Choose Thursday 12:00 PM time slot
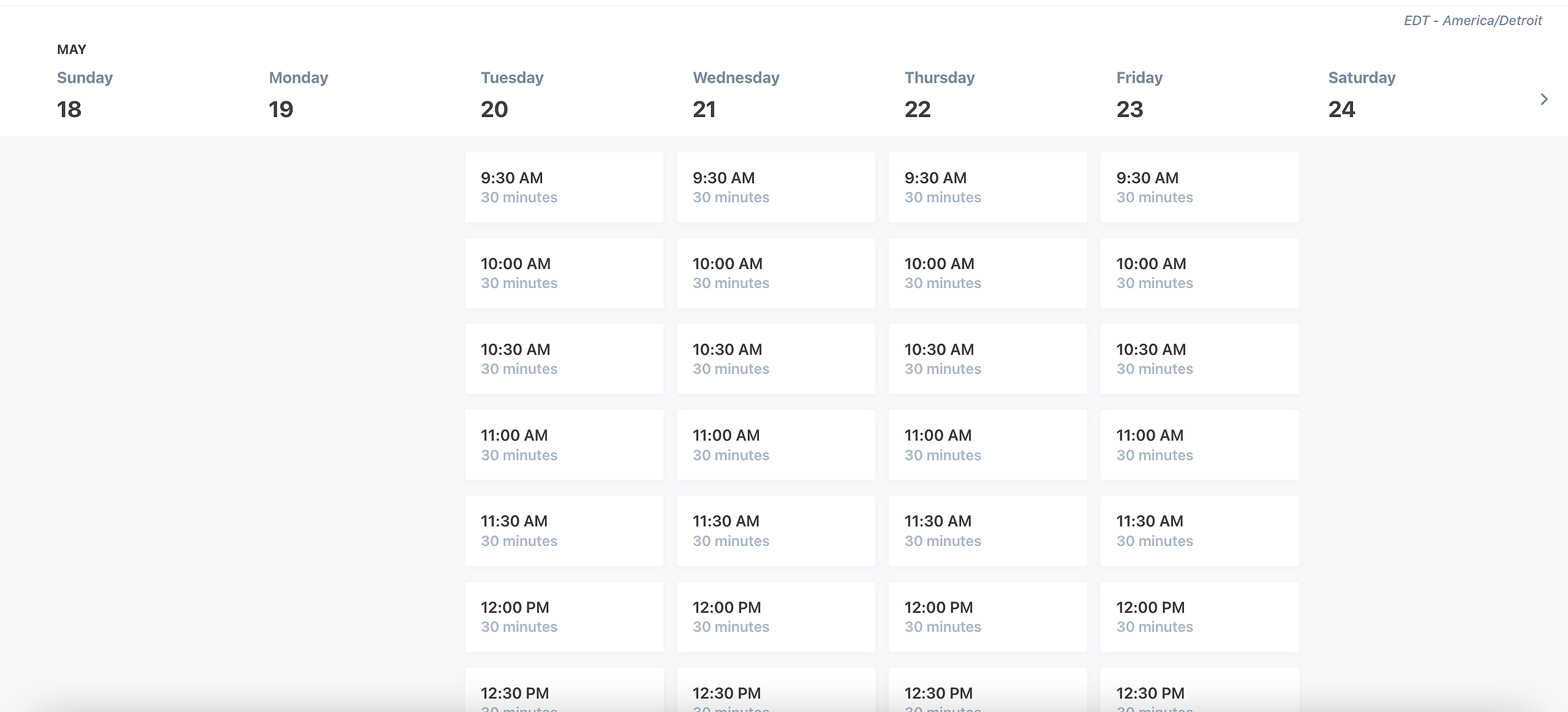 tap(987, 616)
